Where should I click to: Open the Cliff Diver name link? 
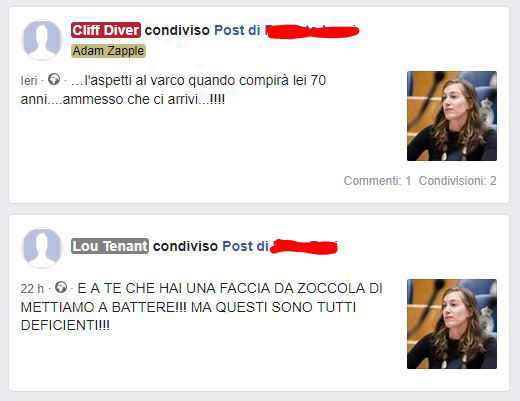tap(106, 30)
